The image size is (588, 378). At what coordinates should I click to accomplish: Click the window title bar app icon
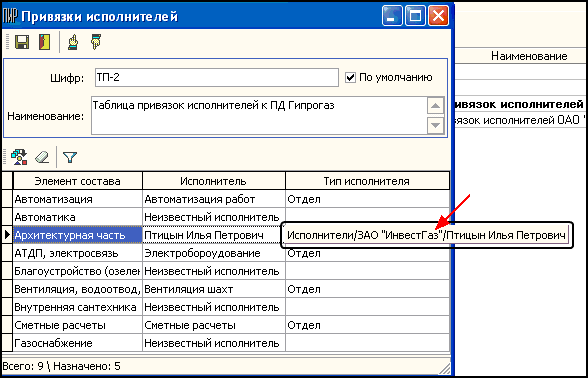[10, 16]
